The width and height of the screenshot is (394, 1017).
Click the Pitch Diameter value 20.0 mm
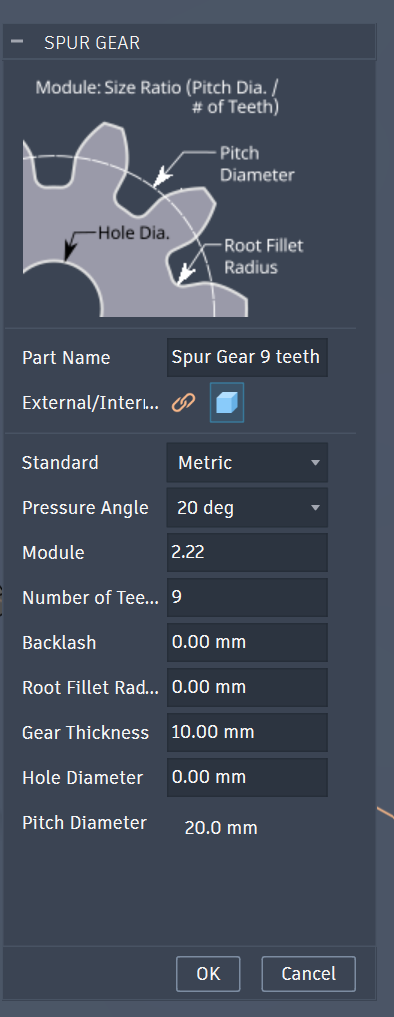[221, 828]
